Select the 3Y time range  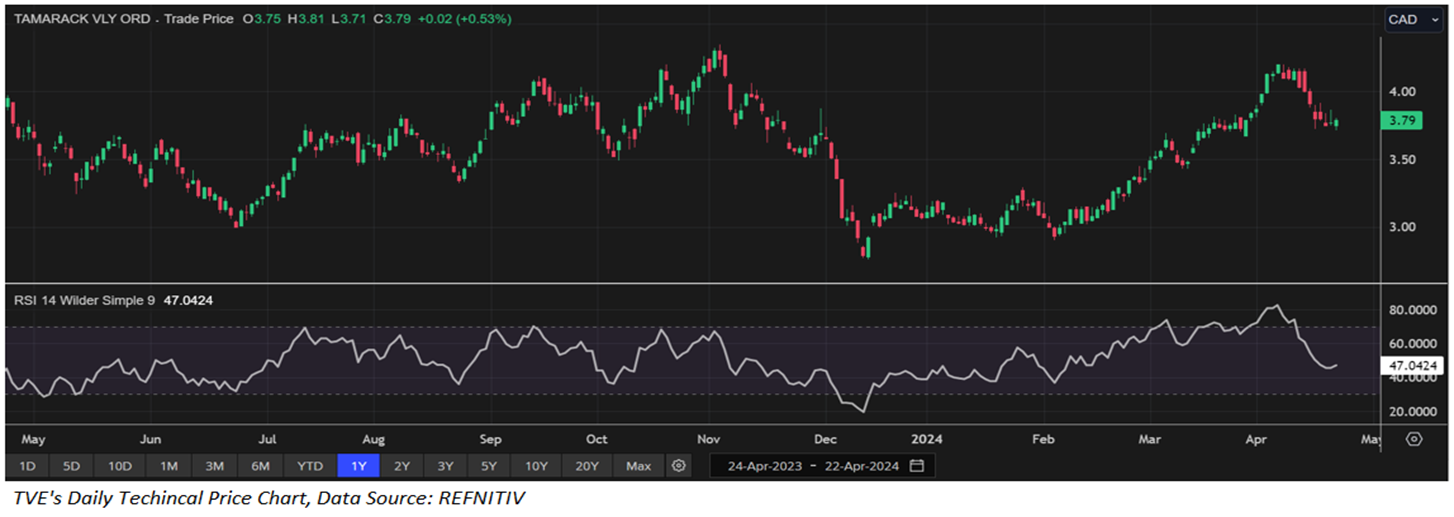[x=445, y=466]
